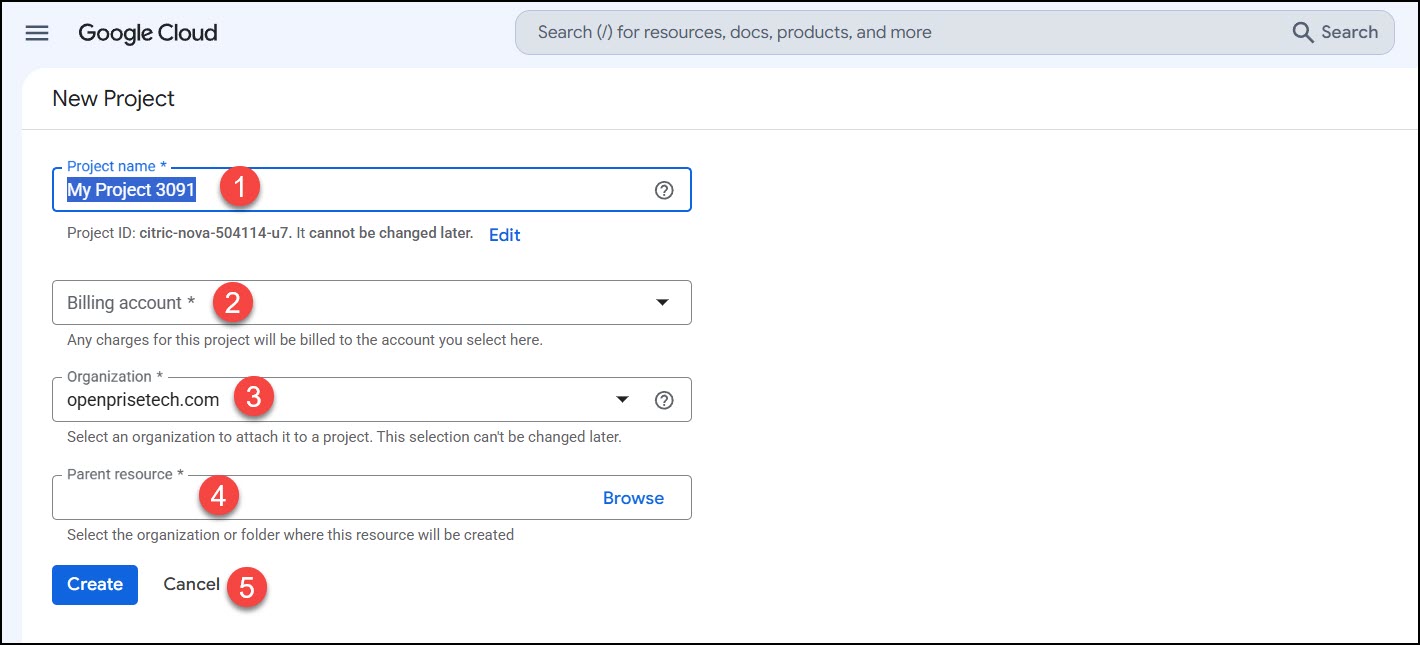This screenshot has width=1420, height=645.
Task: Click the Search button with magnifier
Action: click(1335, 32)
